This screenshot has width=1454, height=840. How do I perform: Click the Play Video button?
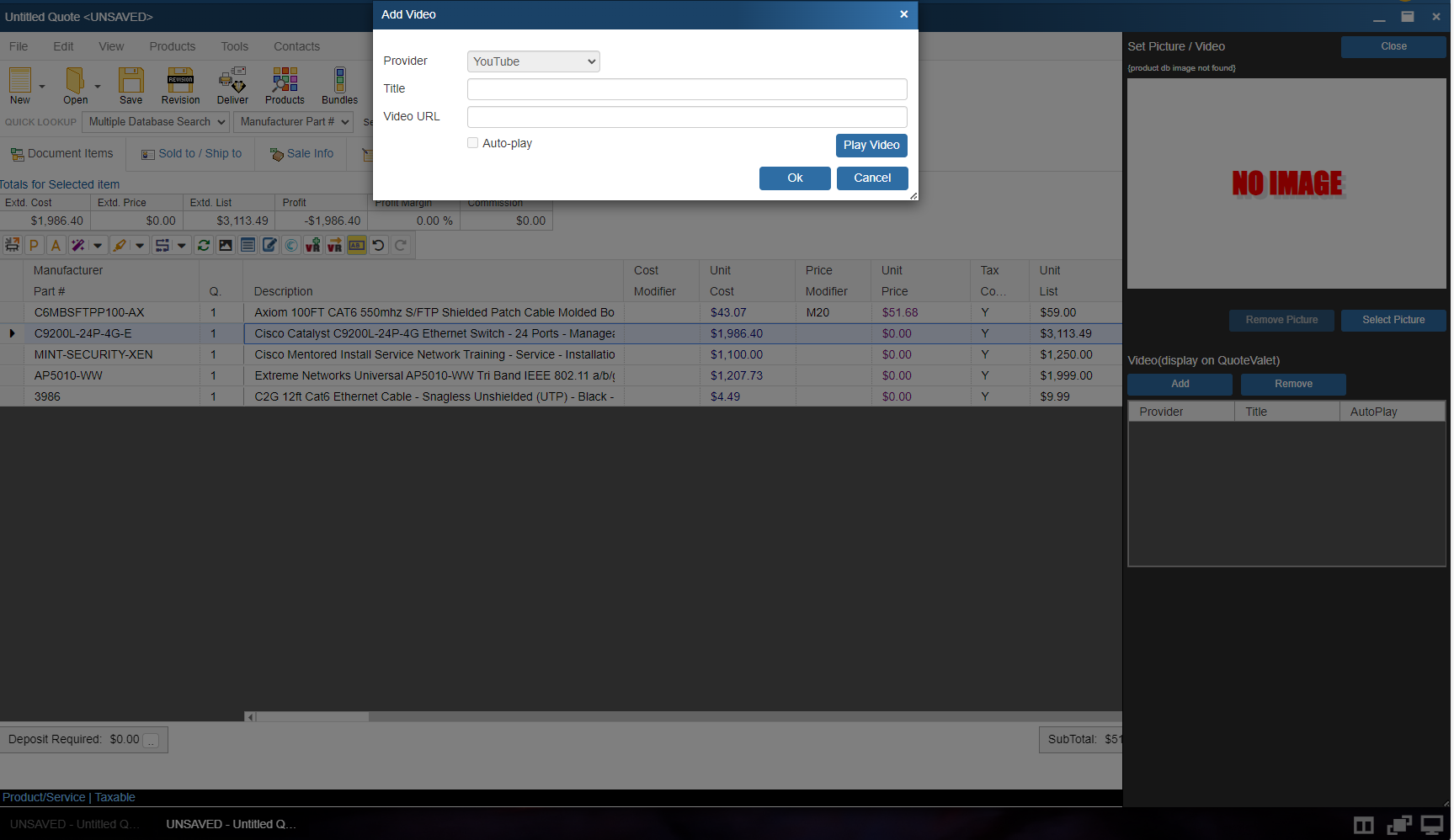[871, 145]
